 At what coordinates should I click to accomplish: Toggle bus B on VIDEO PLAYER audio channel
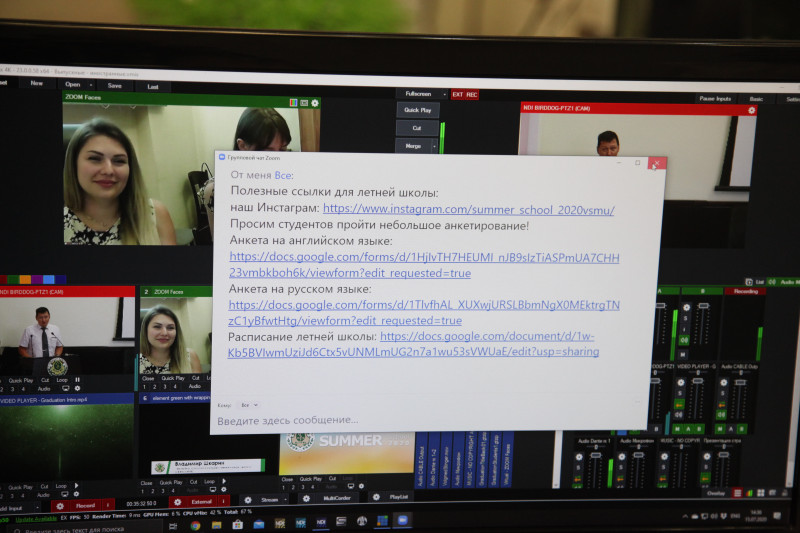tap(699, 429)
